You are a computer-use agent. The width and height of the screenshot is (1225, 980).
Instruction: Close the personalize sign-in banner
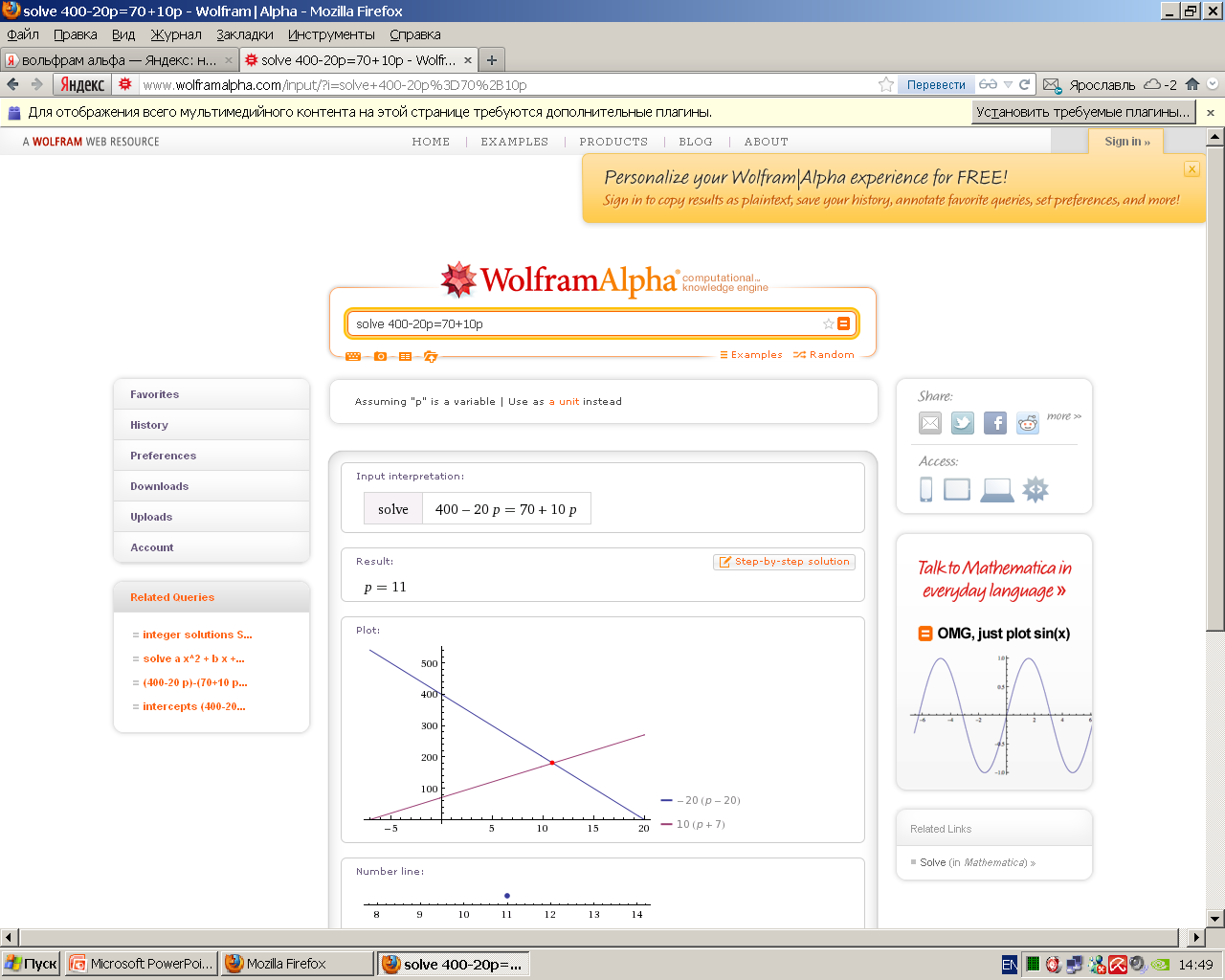pos(1192,168)
